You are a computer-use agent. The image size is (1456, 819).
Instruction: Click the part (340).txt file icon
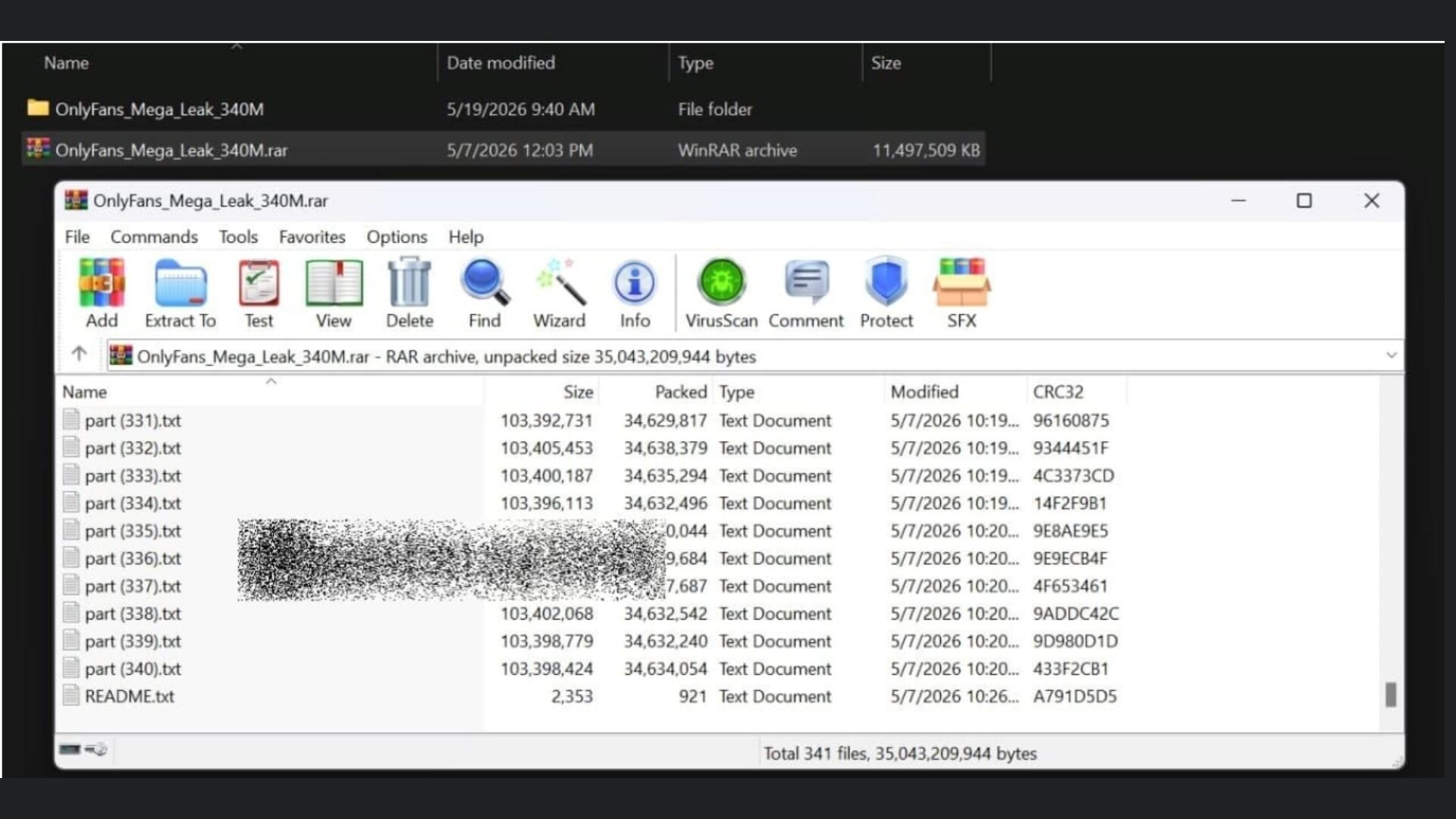(71, 667)
